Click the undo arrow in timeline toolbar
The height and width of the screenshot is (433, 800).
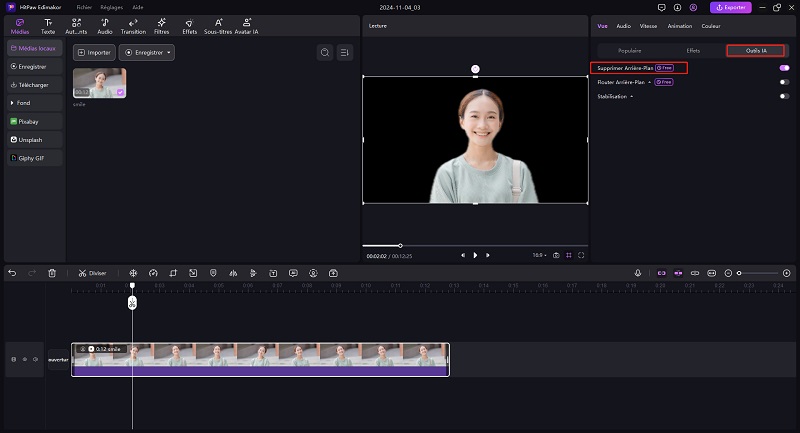click(x=12, y=273)
